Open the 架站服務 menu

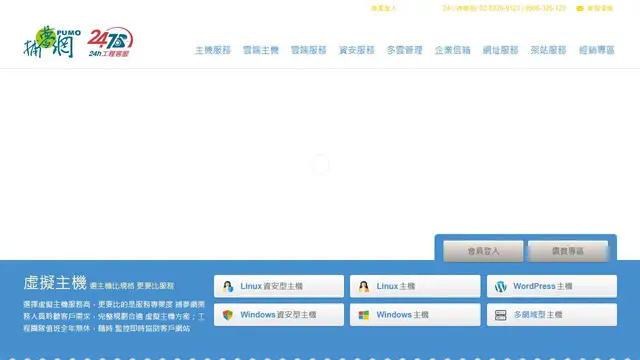[x=549, y=50]
